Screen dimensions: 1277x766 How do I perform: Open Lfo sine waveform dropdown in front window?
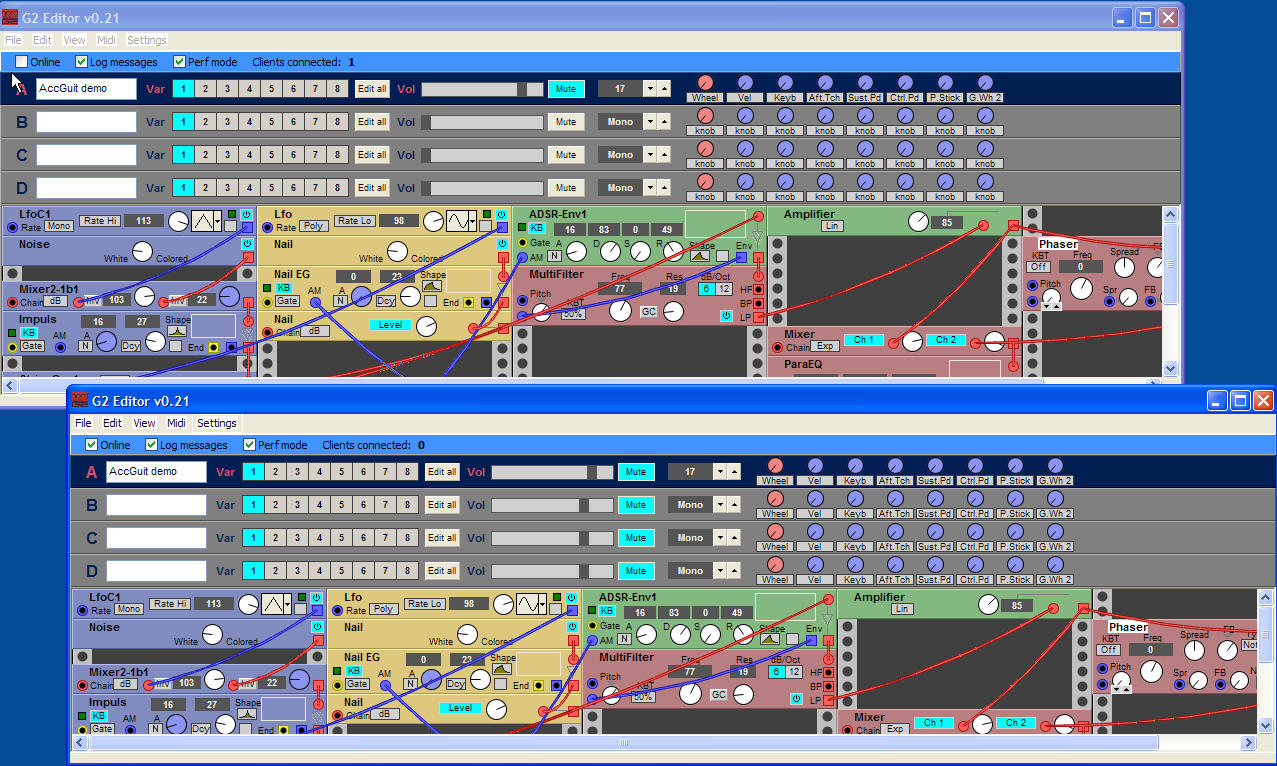pyautogui.click(x=543, y=605)
